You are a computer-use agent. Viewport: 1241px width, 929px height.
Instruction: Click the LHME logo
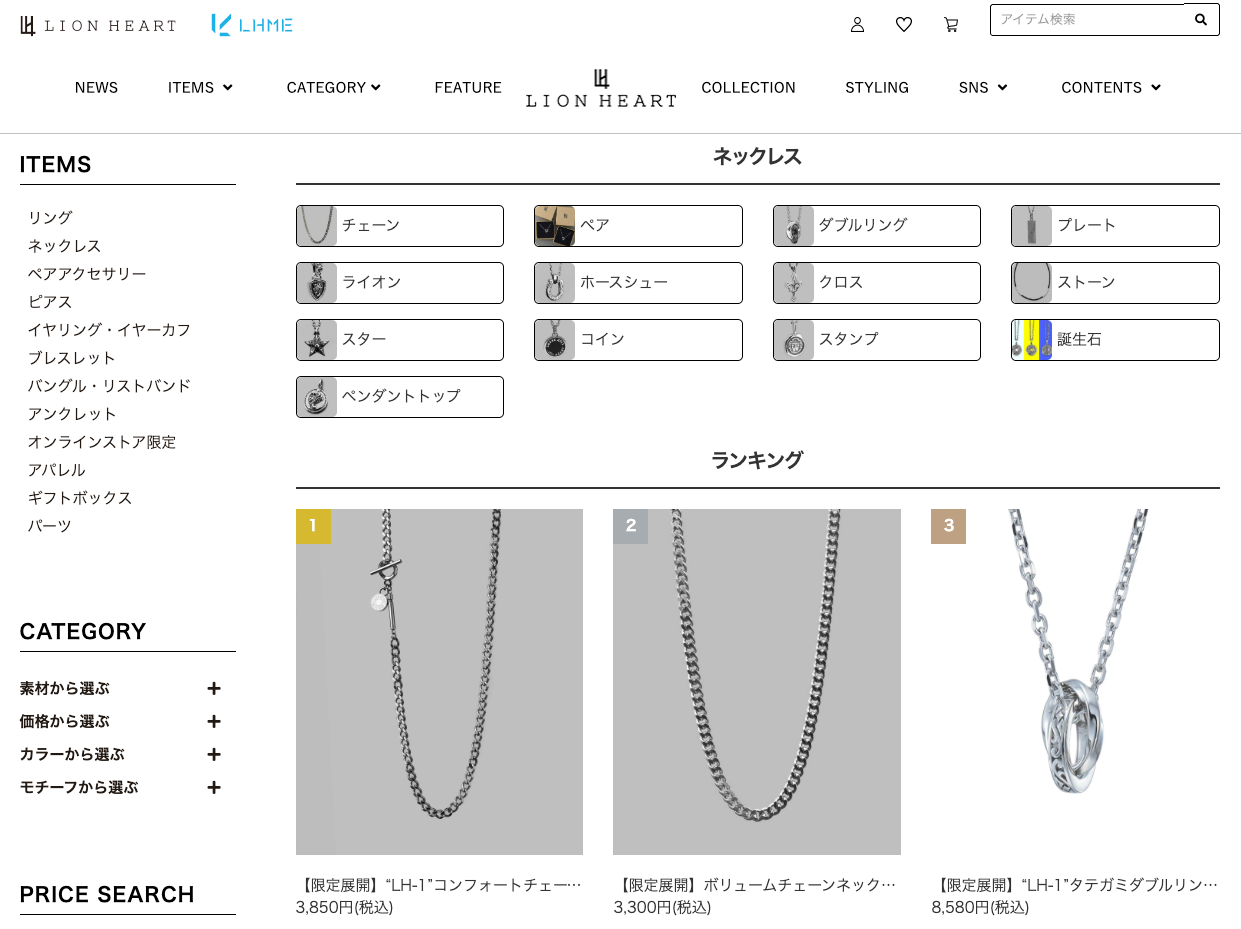[252, 25]
